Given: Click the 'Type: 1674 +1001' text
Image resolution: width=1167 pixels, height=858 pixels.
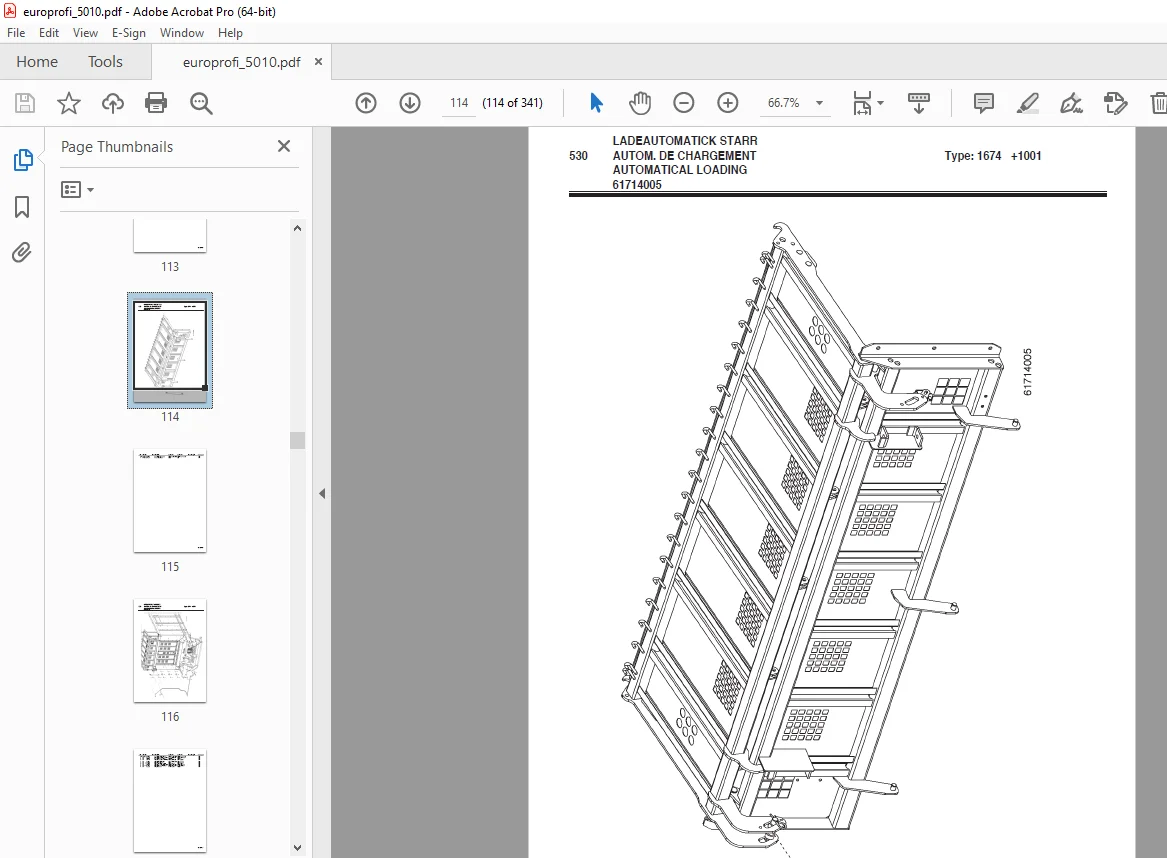Looking at the screenshot, I should click(x=993, y=156).
